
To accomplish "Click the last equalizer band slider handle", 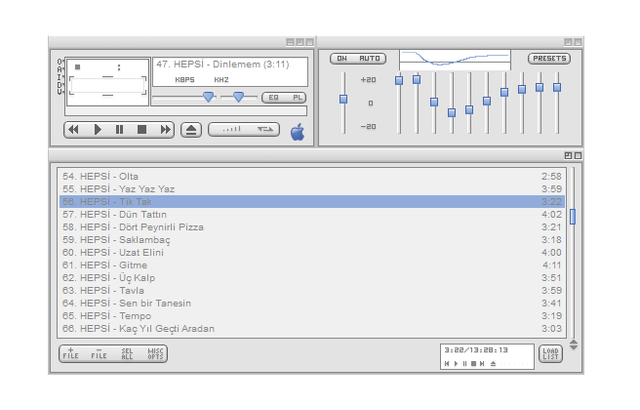I will [x=557, y=87].
